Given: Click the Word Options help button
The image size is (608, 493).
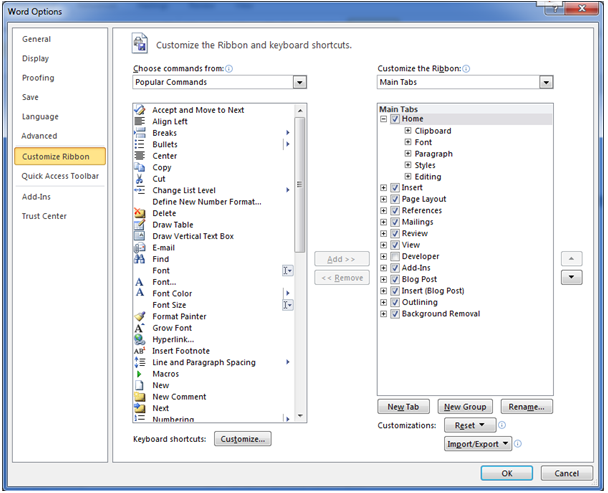Looking at the screenshot, I should (555, 9).
